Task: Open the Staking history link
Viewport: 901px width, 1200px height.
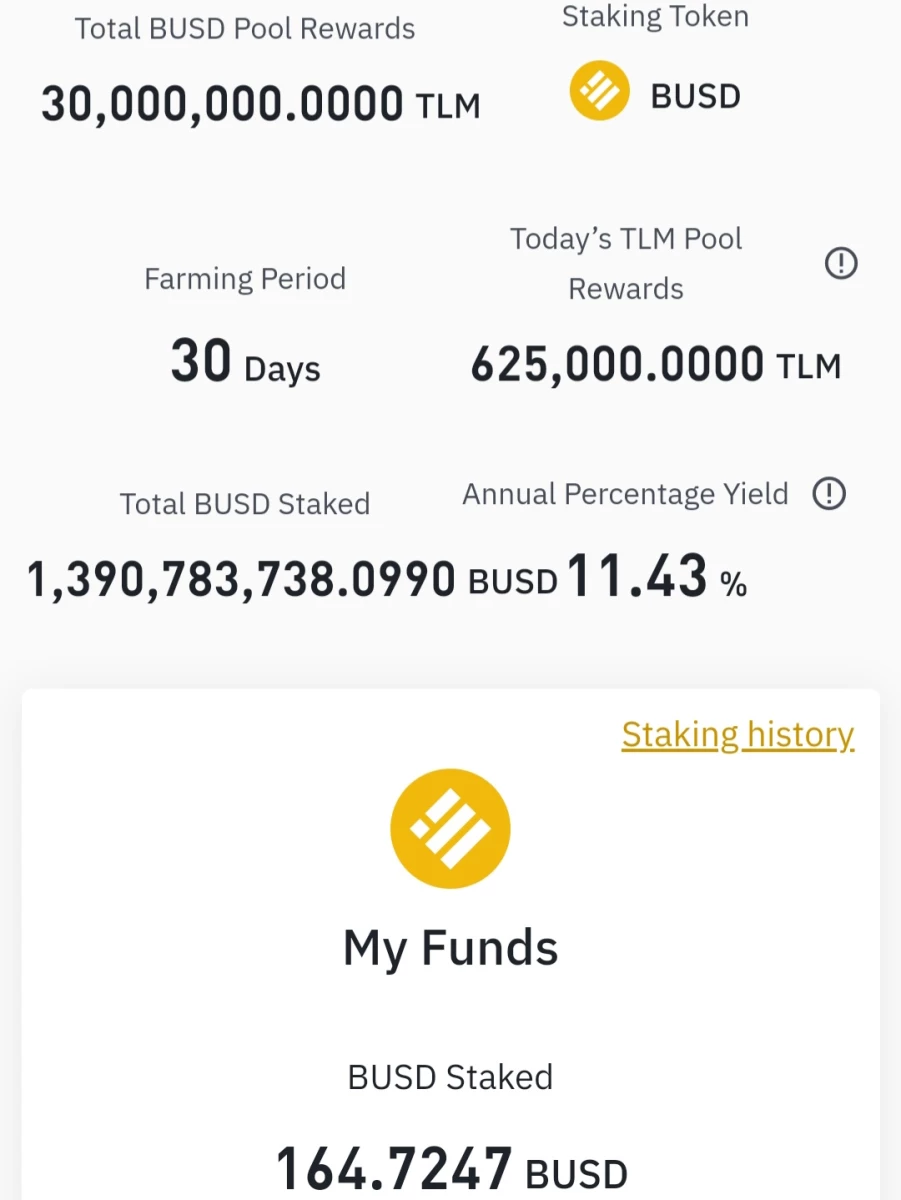Action: 738,735
